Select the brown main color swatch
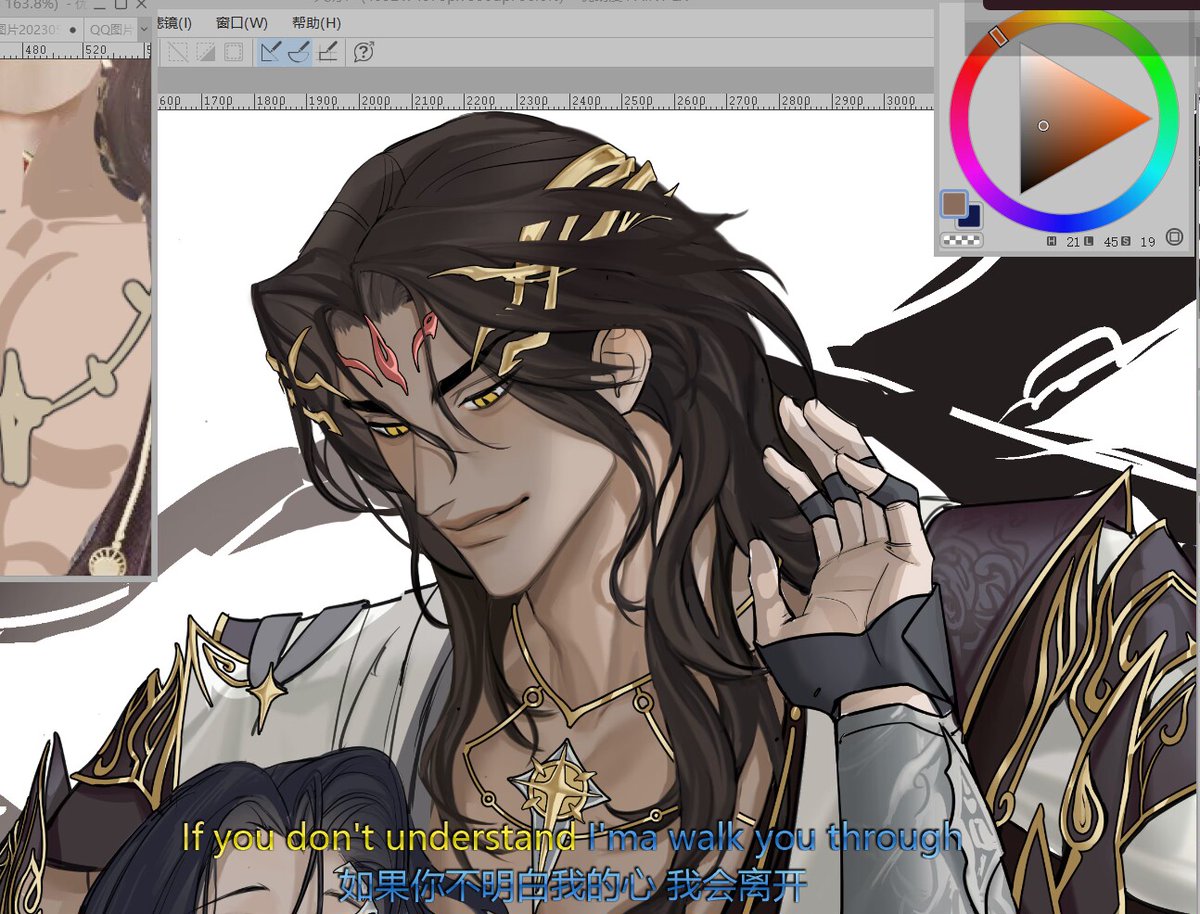Screen dimensions: 1200x914 953,204
